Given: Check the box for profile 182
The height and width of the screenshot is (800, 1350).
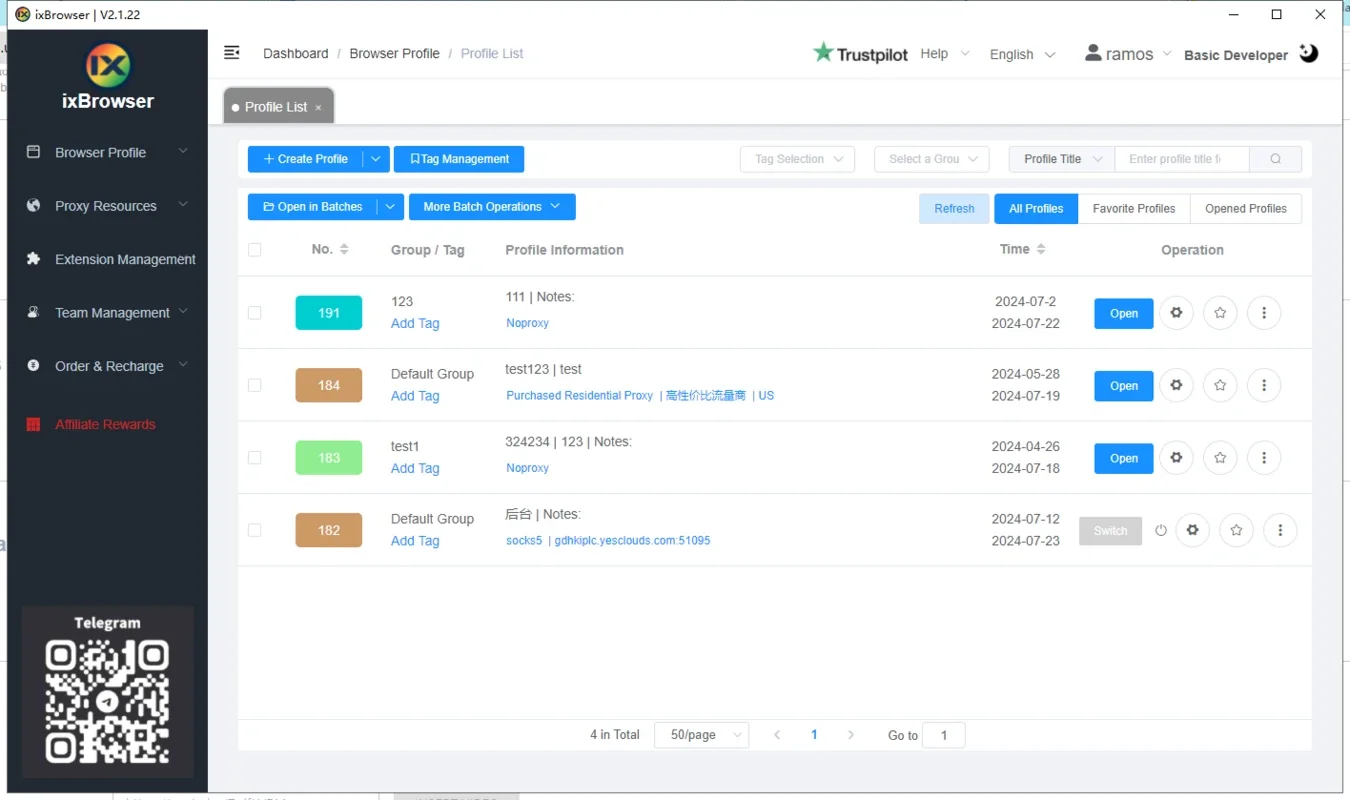Looking at the screenshot, I should coord(254,530).
